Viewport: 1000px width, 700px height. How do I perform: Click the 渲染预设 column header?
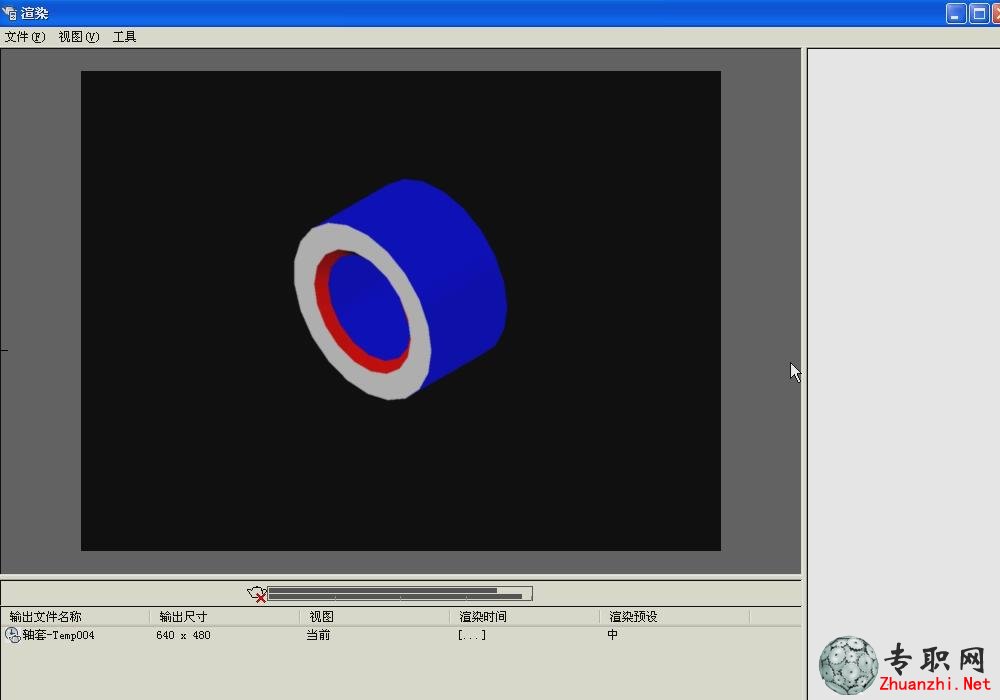(x=675, y=616)
